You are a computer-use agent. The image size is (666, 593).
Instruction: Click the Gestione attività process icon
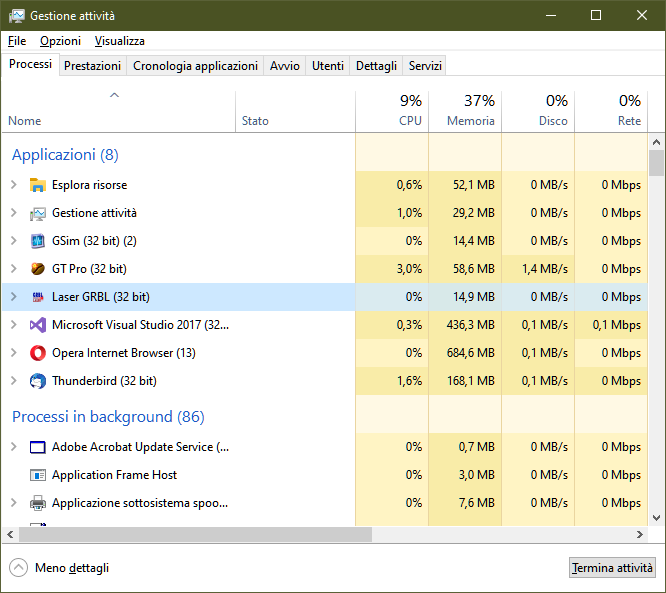pyautogui.click(x=37, y=213)
